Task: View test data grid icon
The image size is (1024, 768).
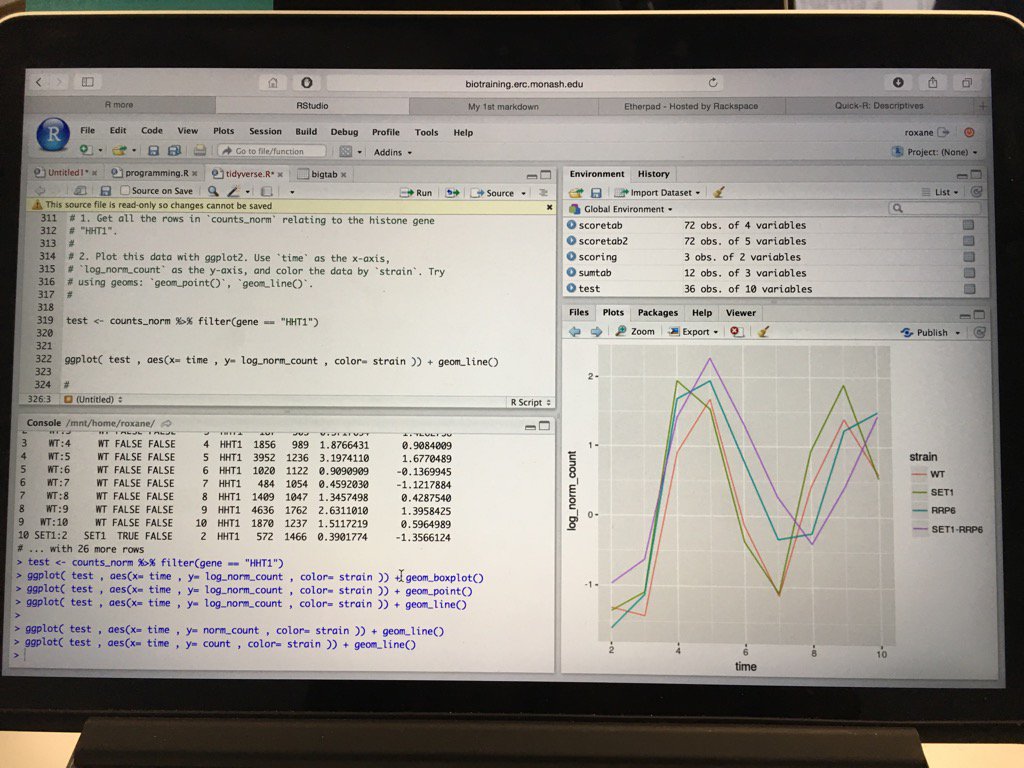Action: point(970,289)
